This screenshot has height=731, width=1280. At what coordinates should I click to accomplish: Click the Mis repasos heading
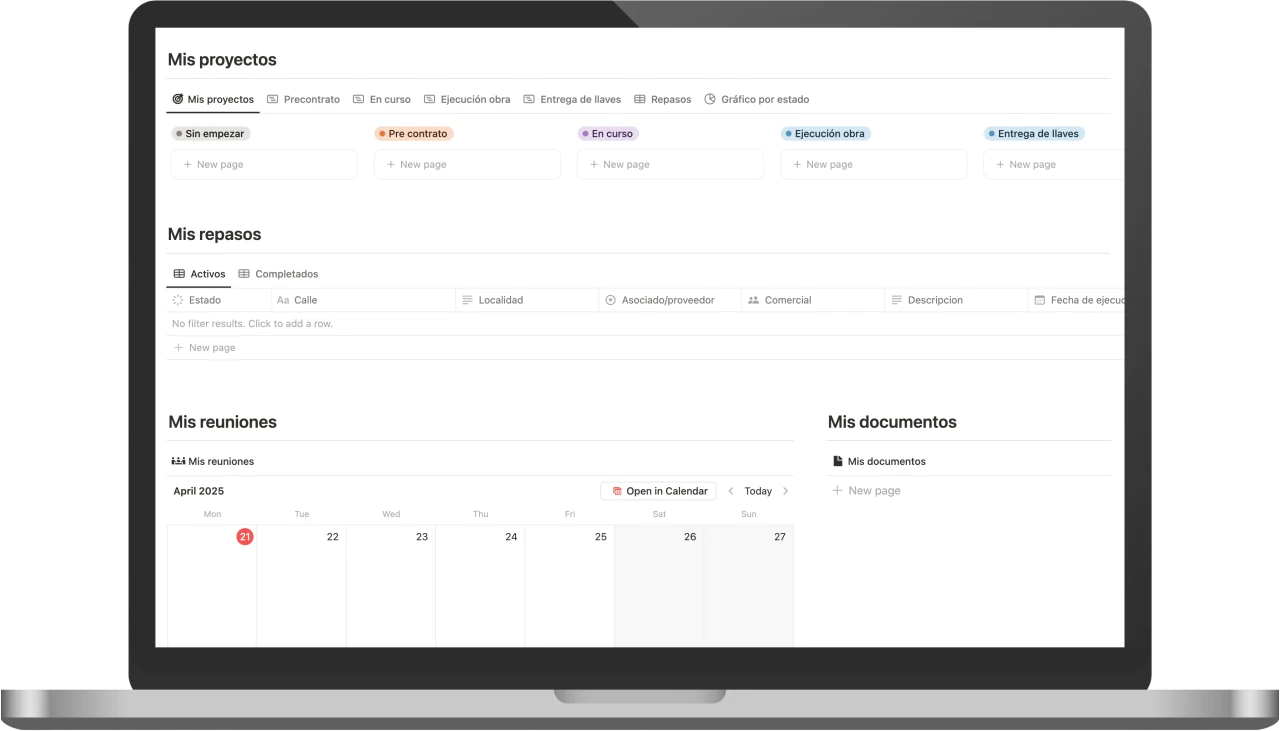[x=215, y=235]
